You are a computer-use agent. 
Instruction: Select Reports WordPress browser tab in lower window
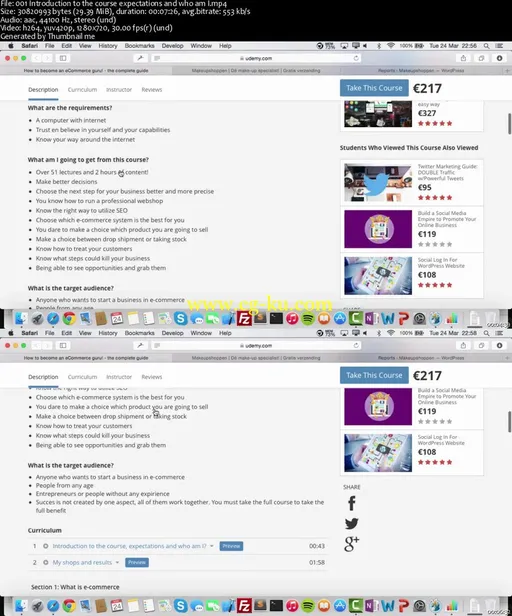[x=421, y=358]
